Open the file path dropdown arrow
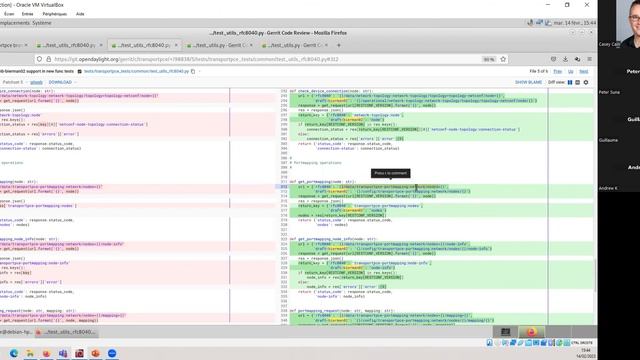Viewport: 640px width, 360px height. (x=200, y=71)
